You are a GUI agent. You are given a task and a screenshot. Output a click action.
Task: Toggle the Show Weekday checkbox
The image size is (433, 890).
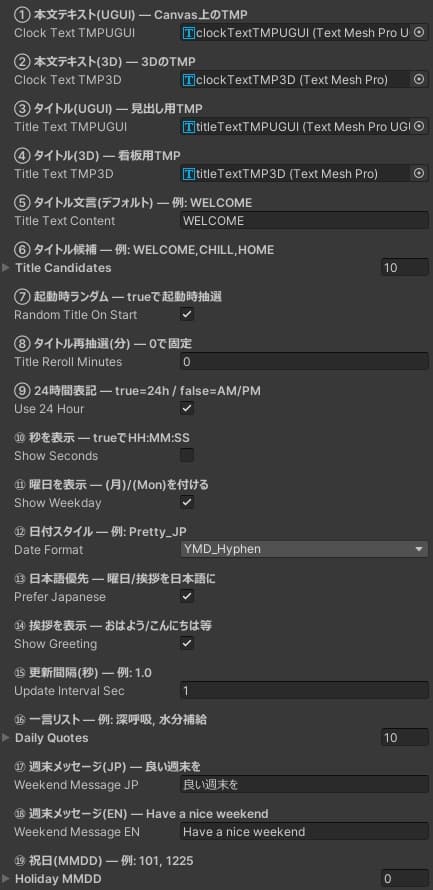pyautogui.click(x=187, y=502)
